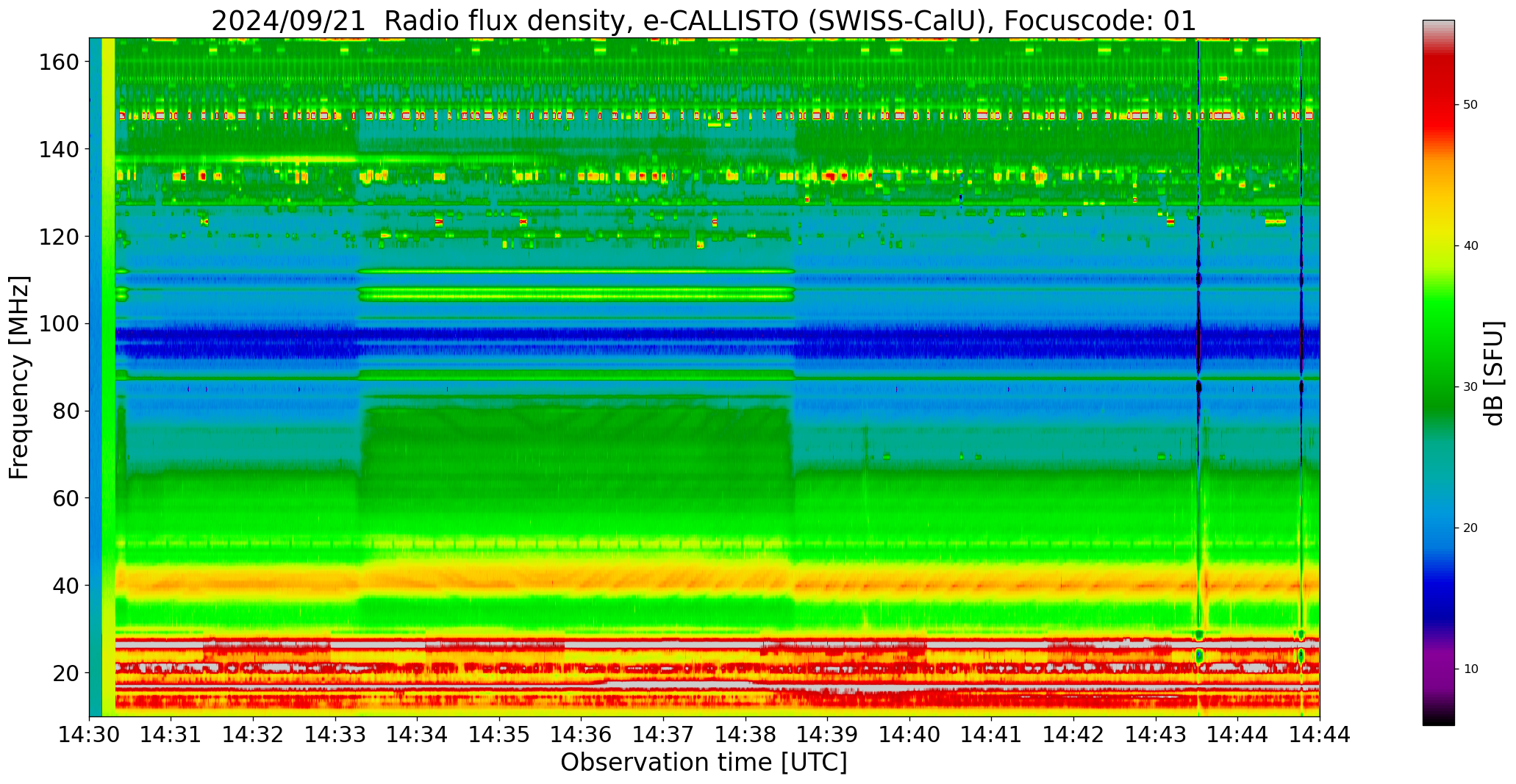Click the 14:42 time tick label
Image resolution: width=1516 pixels, height=784 pixels.
[x=1073, y=734]
